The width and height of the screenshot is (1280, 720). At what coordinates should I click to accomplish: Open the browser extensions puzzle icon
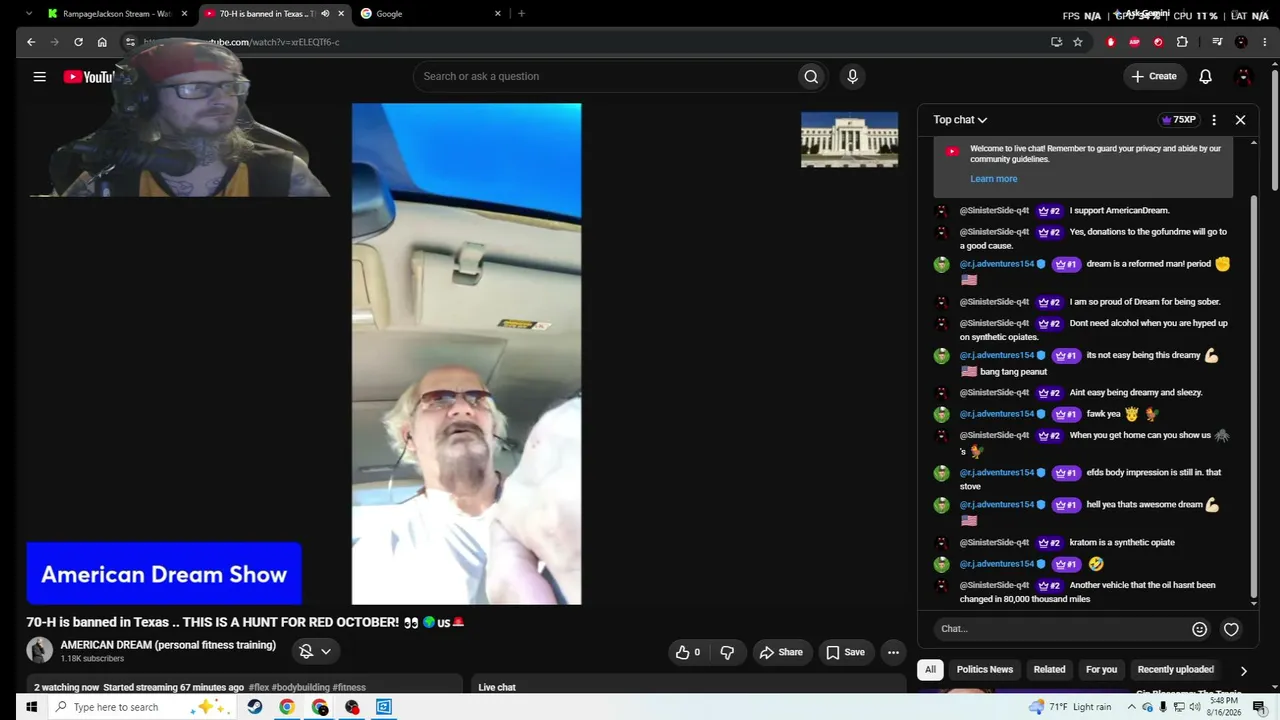[x=1182, y=42]
